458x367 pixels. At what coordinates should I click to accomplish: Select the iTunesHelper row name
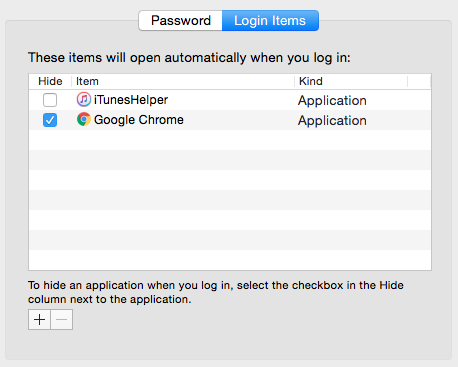[x=131, y=100]
